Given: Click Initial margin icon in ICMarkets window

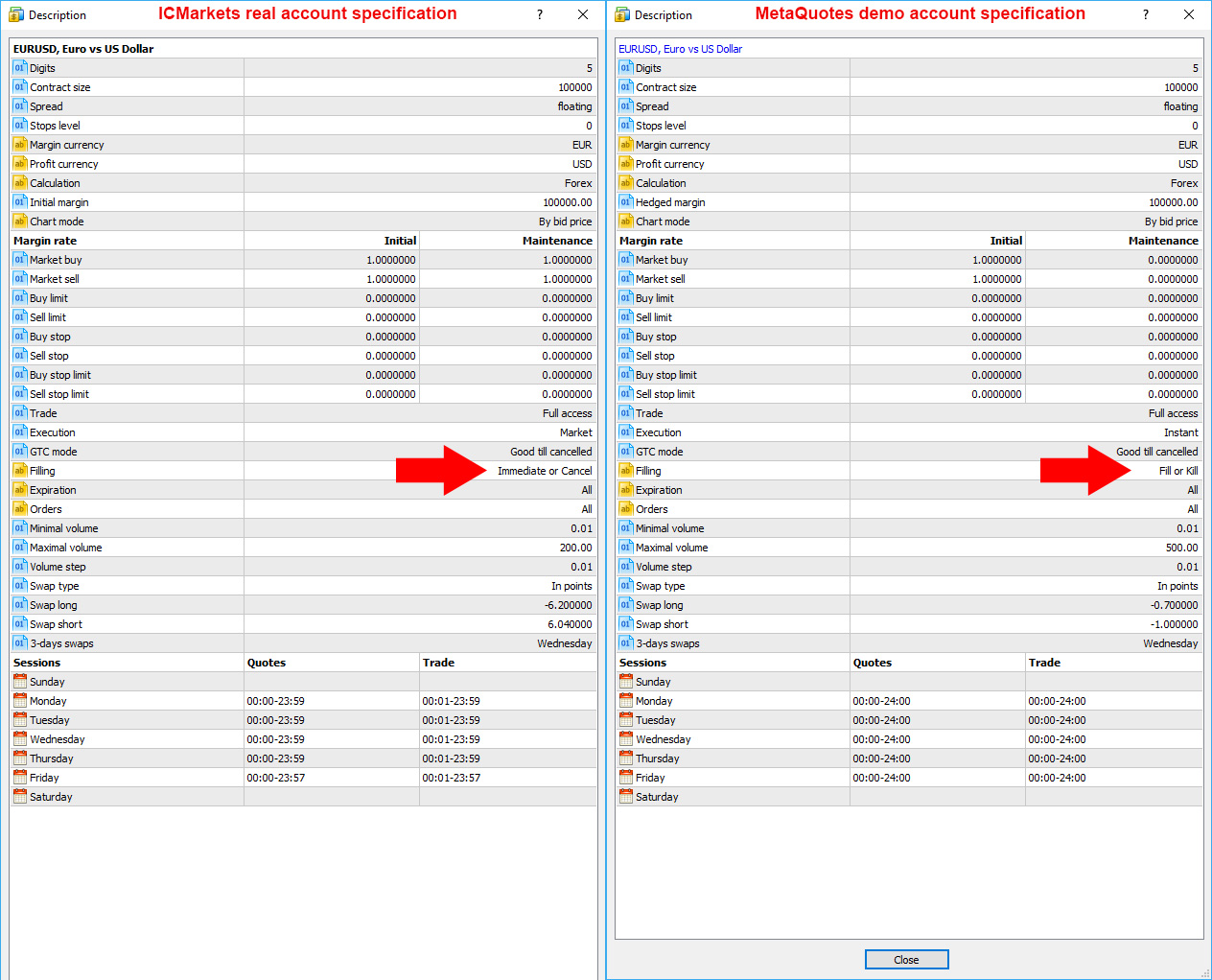Looking at the screenshot, I should coord(20,201).
